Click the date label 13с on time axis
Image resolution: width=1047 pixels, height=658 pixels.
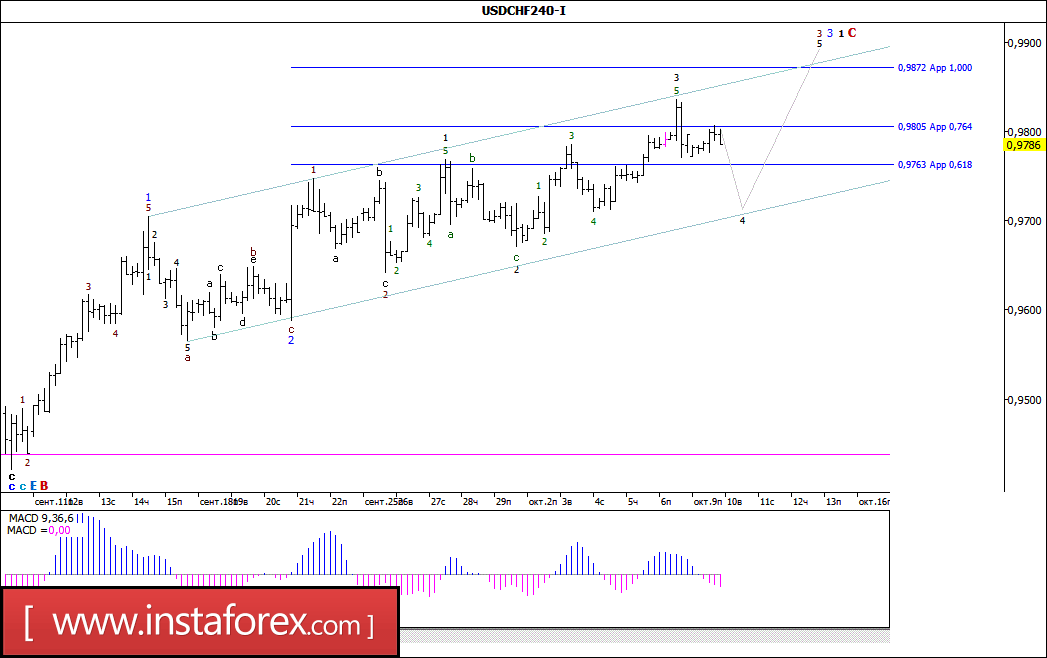[x=108, y=502]
